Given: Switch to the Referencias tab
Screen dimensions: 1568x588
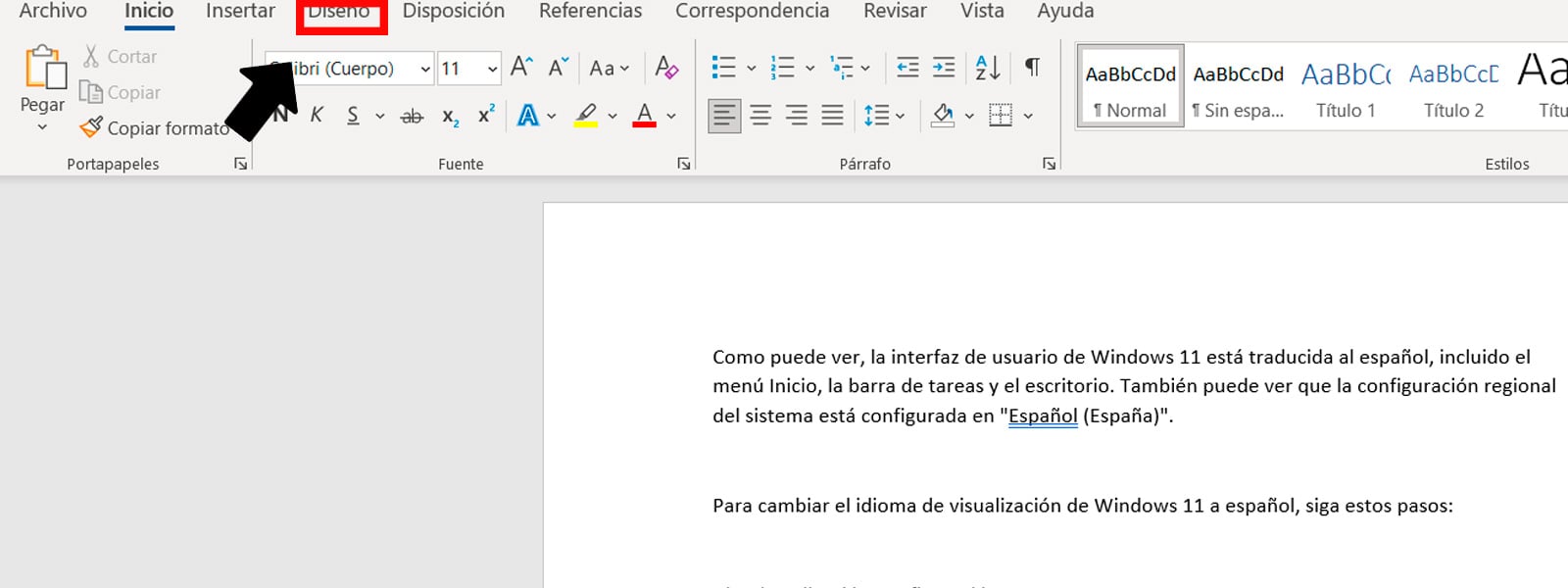Looking at the screenshot, I should tap(590, 12).
